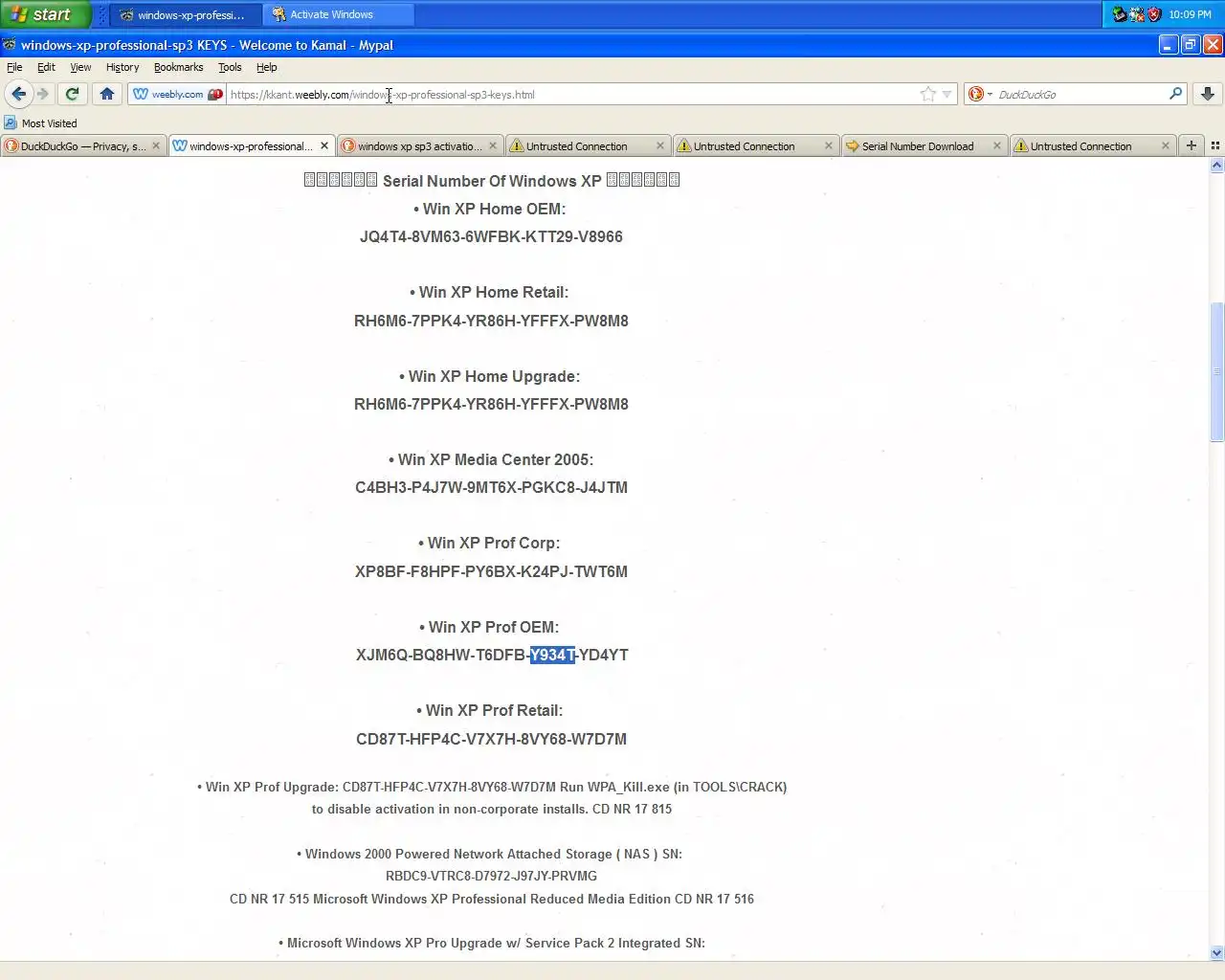Reload the current page
The height and width of the screenshot is (980, 1225).
tap(72, 94)
